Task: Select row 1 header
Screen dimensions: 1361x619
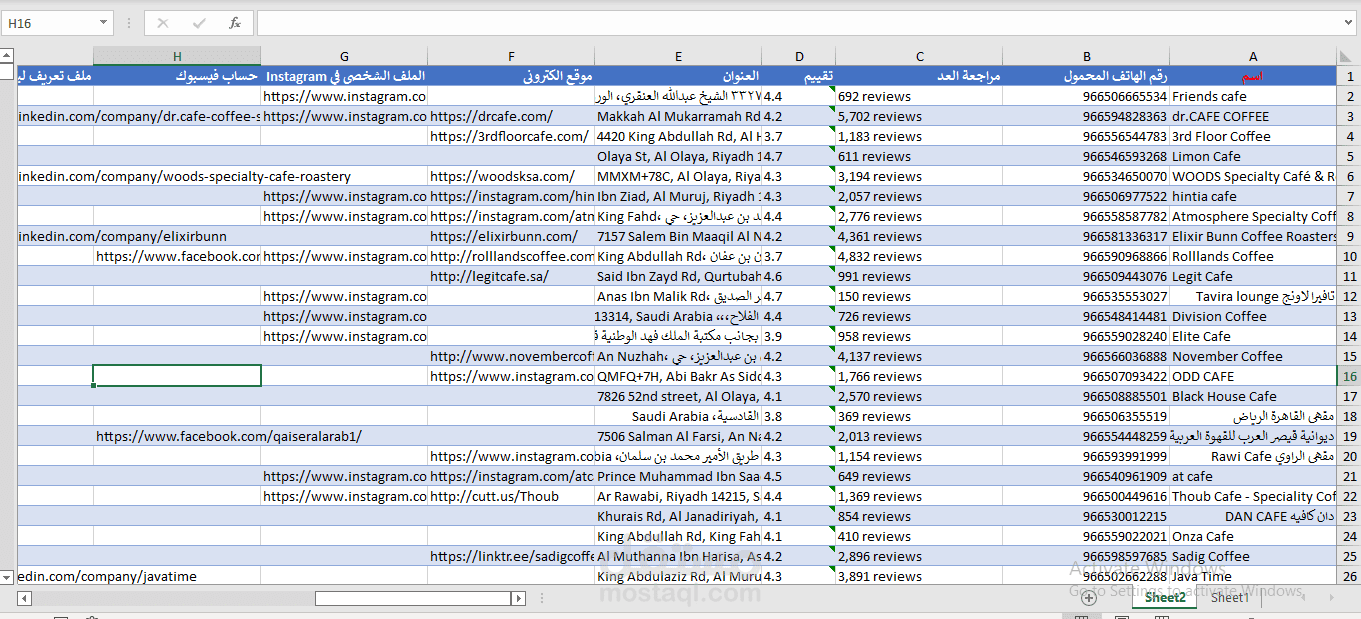Action: click(x=1349, y=76)
